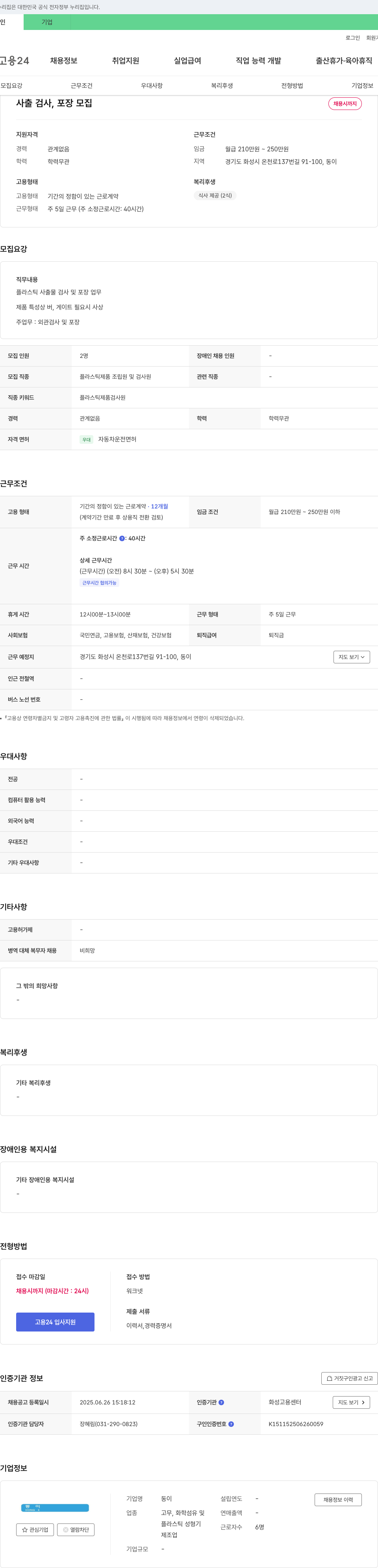The height and width of the screenshot is (1568, 378).
Task: Click the 고용24 입사지원 button
Action: tap(55, 1322)
